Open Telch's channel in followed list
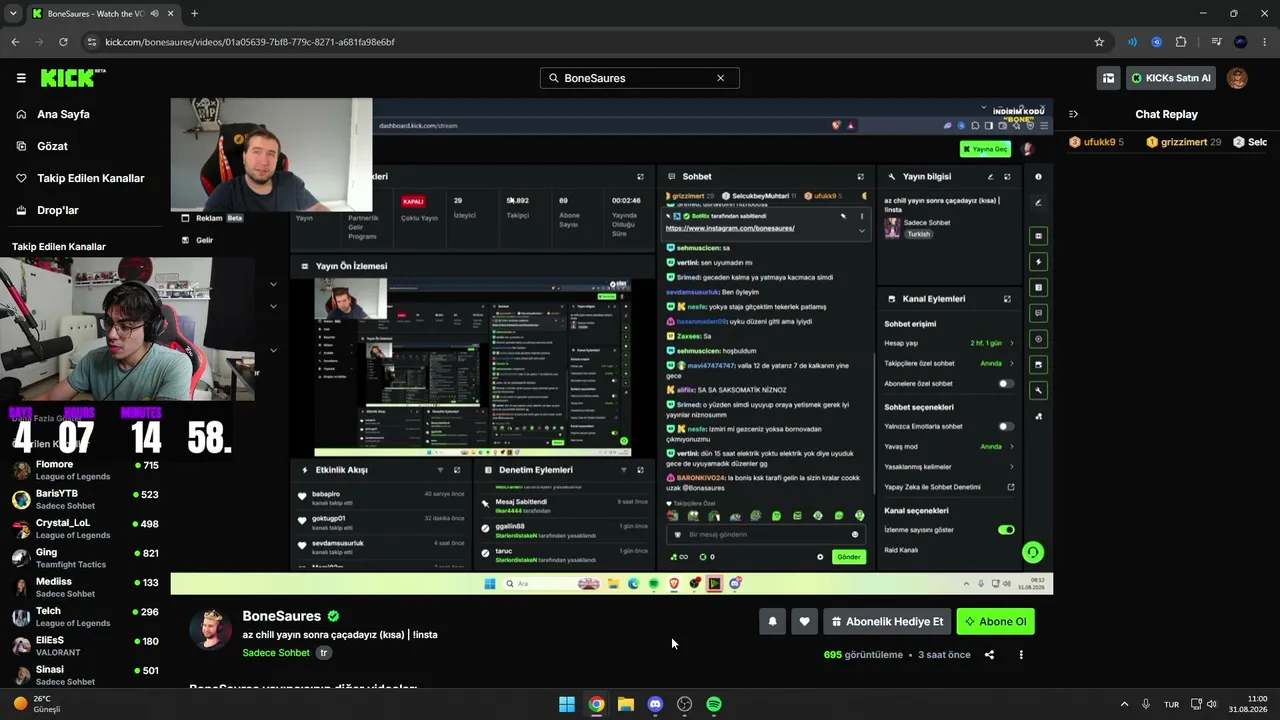This screenshot has width=1280, height=720. [85, 617]
